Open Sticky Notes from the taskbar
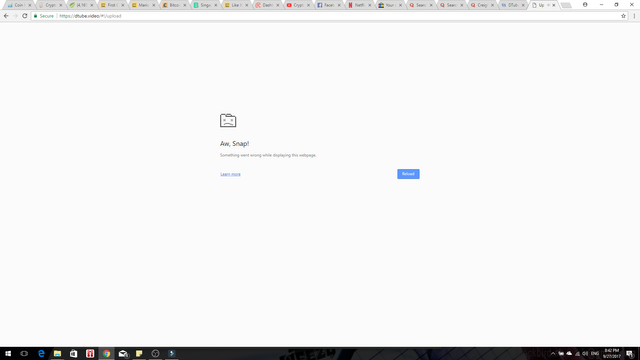This screenshot has height=360, width=640. pos(139,353)
